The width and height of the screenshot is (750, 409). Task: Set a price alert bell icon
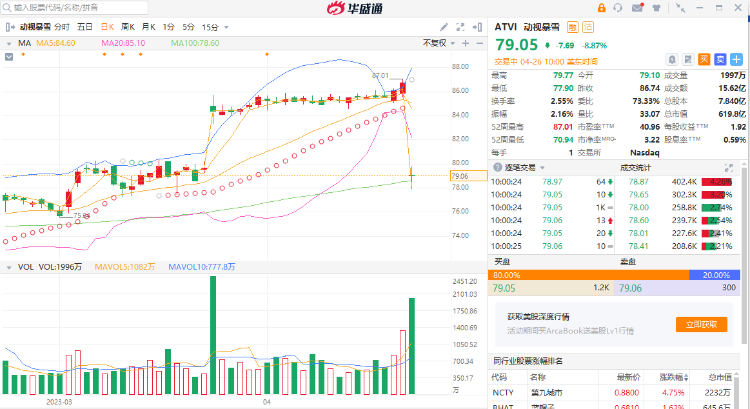point(672,59)
